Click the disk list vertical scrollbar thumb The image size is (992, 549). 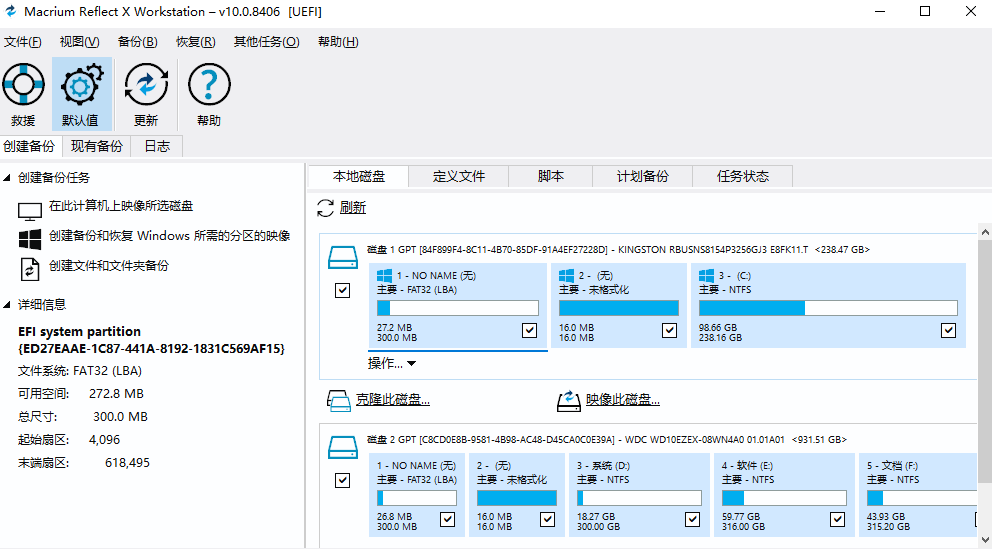(985, 361)
